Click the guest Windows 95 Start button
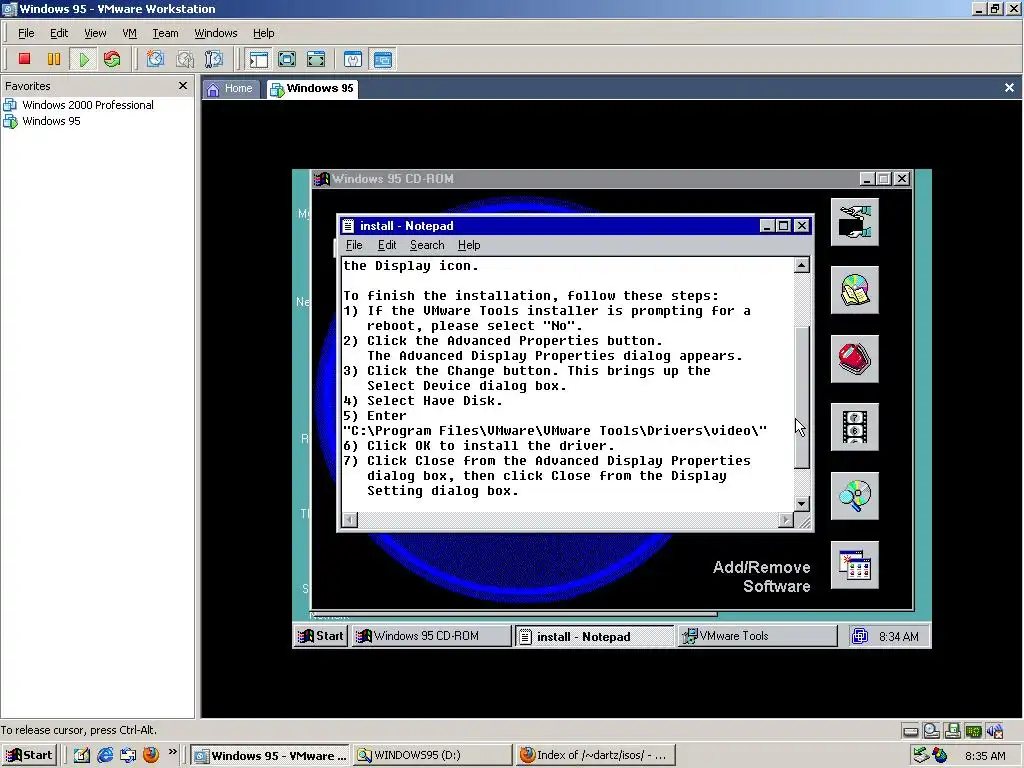Image resolution: width=1024 pixels, height=768 pixels. (x=321, y=636)
